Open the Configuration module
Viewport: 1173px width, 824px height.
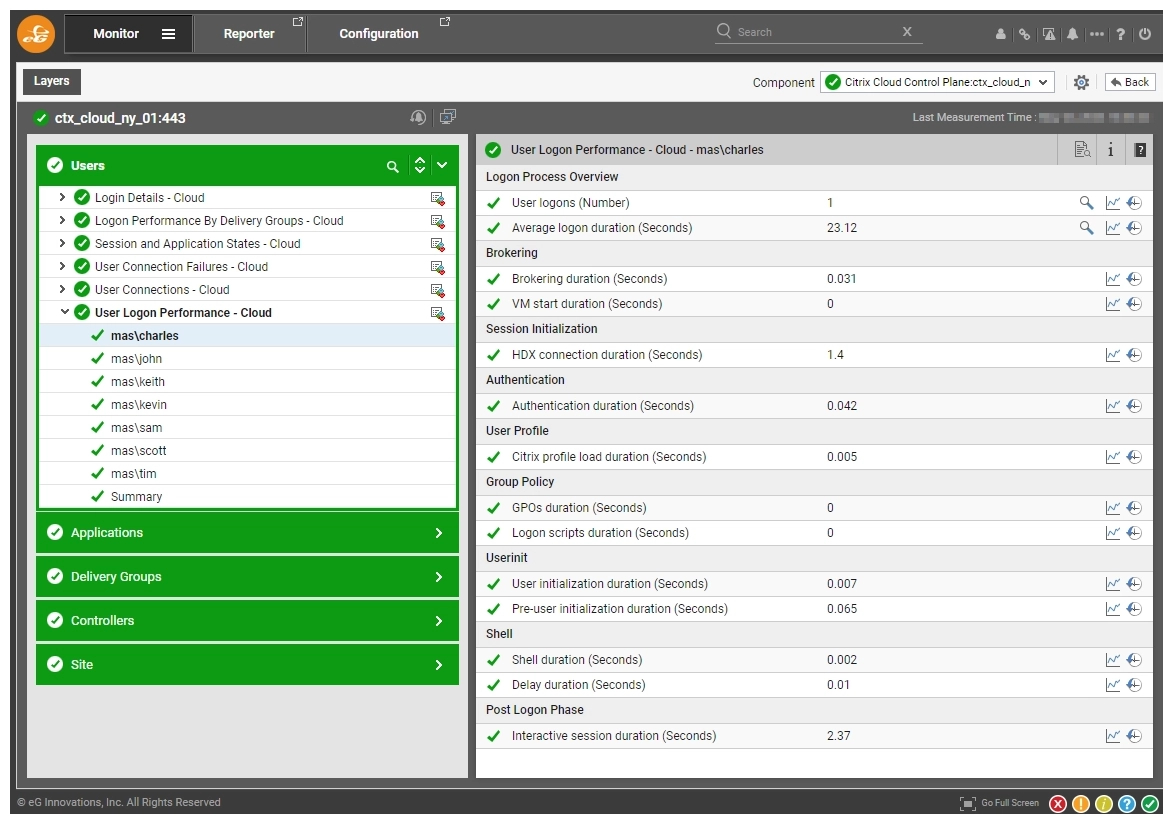click(379, 34)
